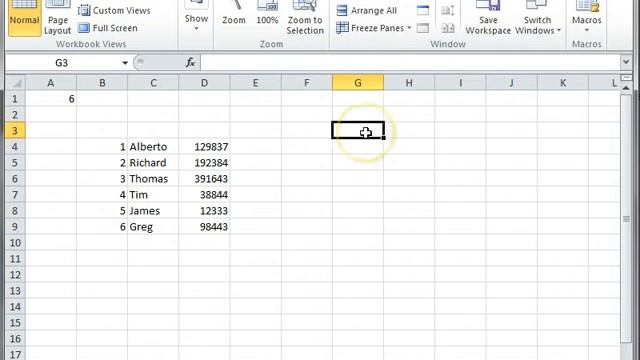
Task: Switch to Full Screen view
Action: (108, 28)
